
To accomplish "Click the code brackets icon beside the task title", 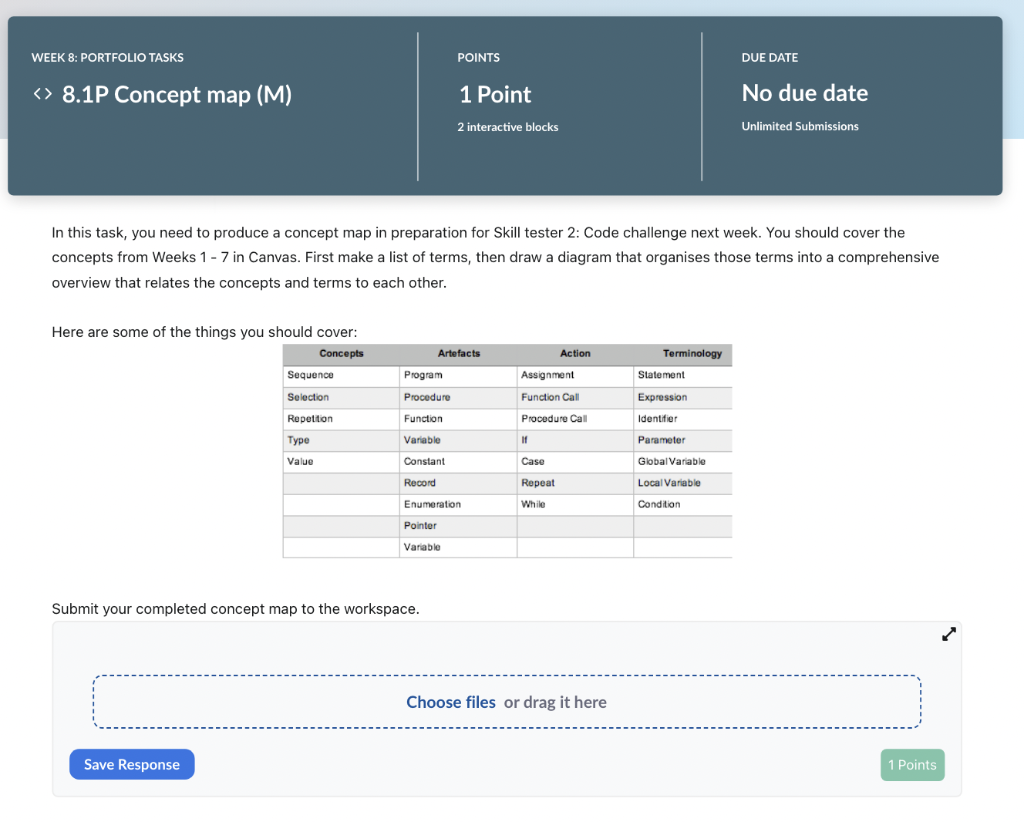I will (41, 94).
